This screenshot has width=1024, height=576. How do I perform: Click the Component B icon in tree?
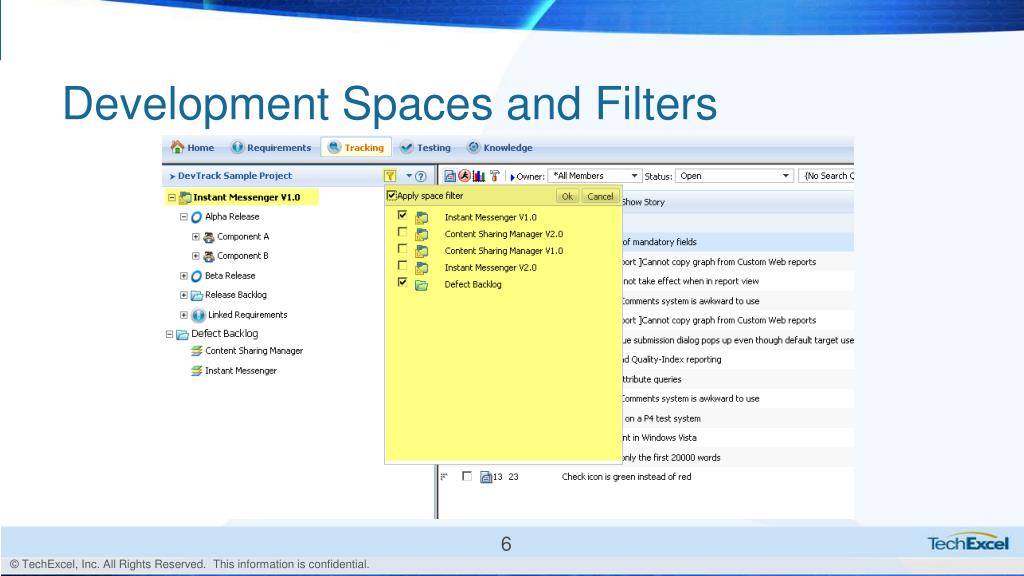click(x=209, y=256)
